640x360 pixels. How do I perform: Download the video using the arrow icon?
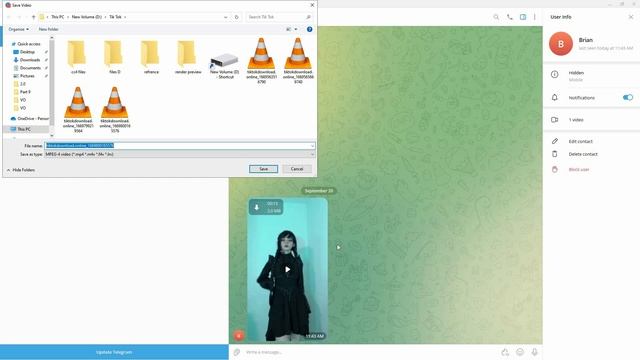pos(257,207)
